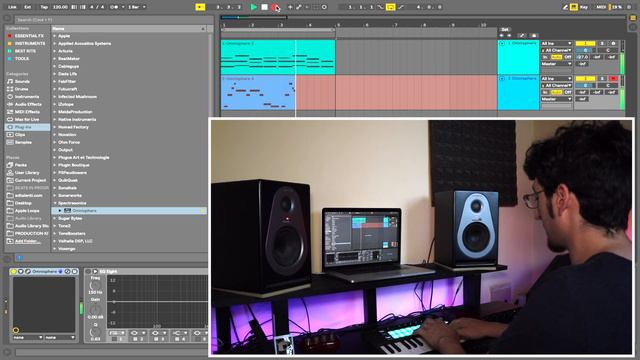Click the MIDI arrangement overdub plus icon
This screenshot has width=640, height=360.
tap(290, 7)
